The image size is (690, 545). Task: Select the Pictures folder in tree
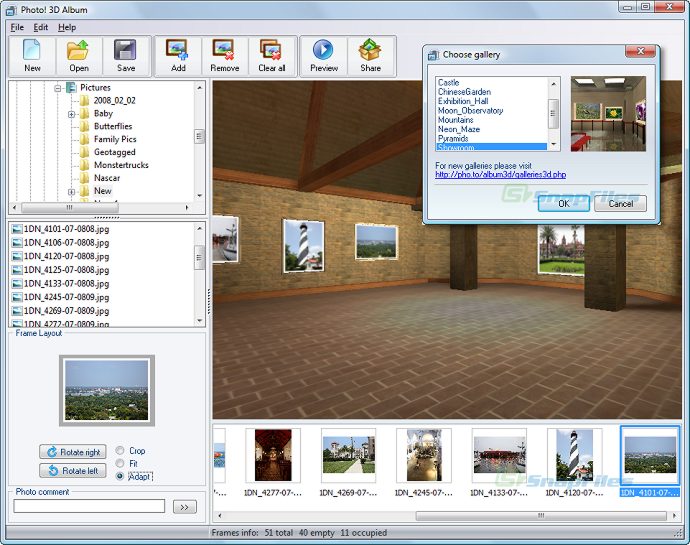coord(95,87)
